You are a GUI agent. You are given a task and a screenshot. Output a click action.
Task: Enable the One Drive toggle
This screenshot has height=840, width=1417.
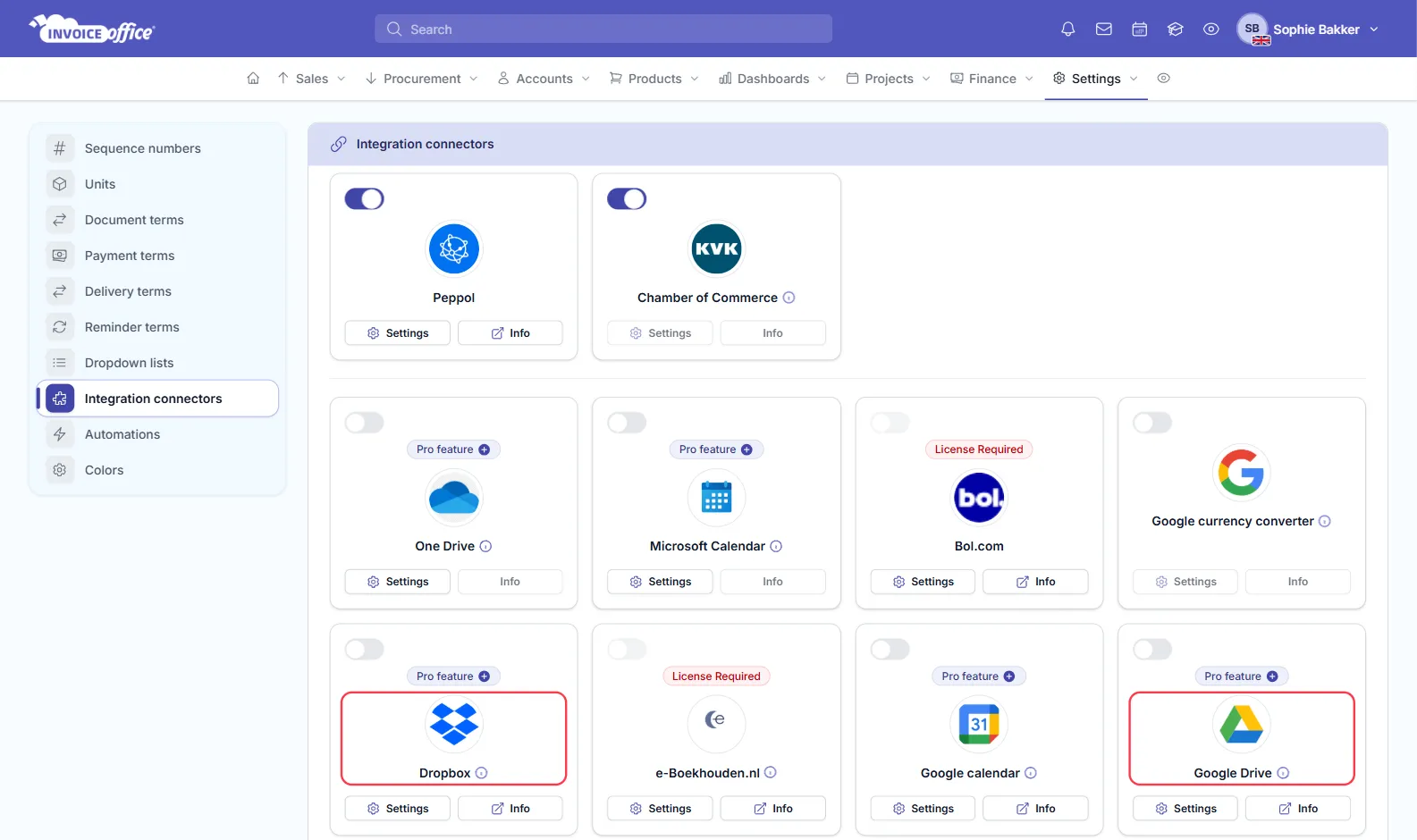click(365, 422)
